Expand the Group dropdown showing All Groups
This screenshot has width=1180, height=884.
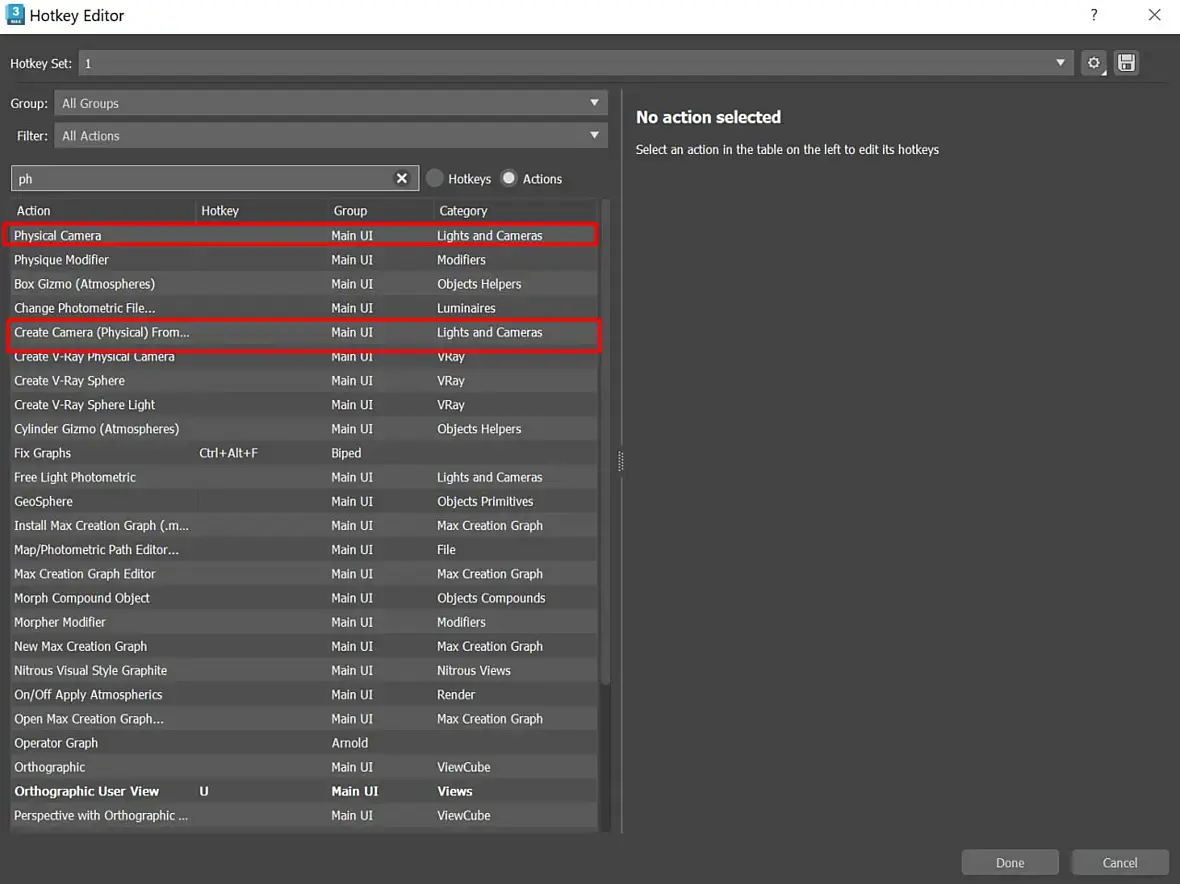pyautogui.click(x=330, y=103)
